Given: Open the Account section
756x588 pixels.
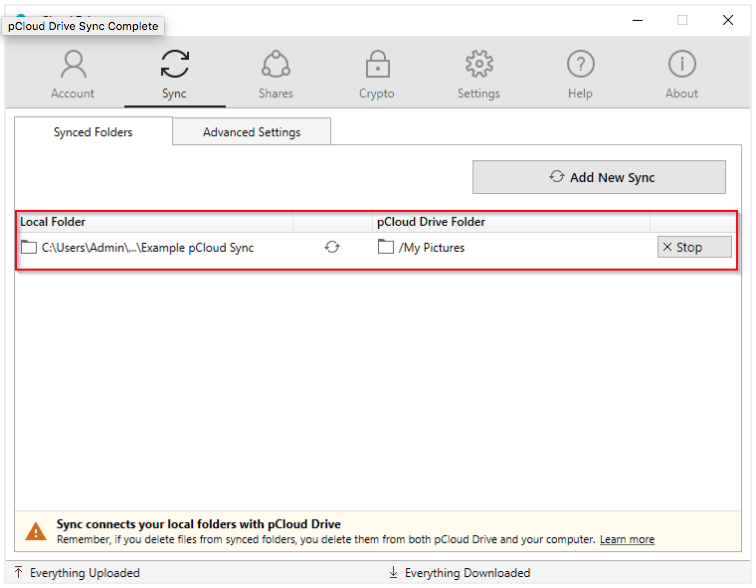Looking at the screenshot, I should [x=73, y=74].
